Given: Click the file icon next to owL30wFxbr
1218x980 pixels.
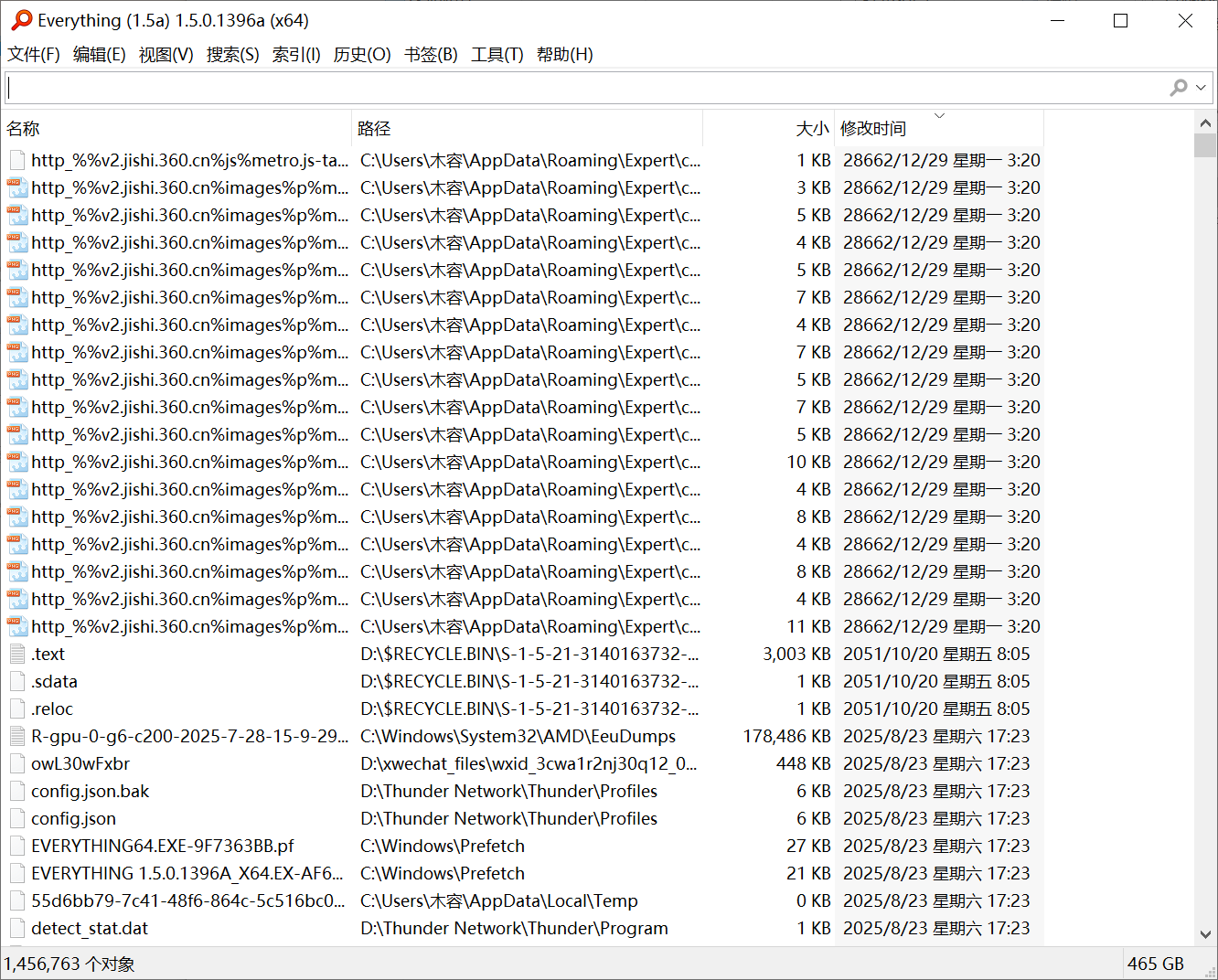Looking at the screenshot, I should (x=17, y=763).
